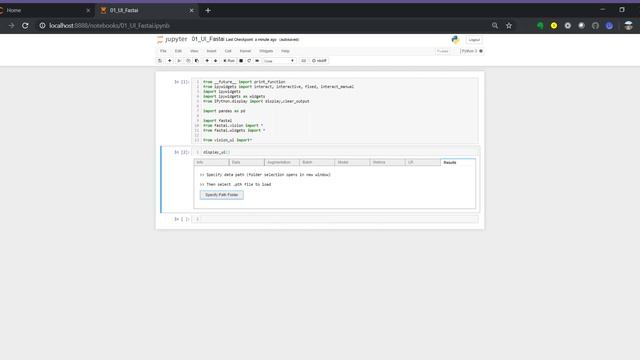Open the Kernel menu
The width and height of the screenshot is (640, 360).
click(x=245, y=51)
